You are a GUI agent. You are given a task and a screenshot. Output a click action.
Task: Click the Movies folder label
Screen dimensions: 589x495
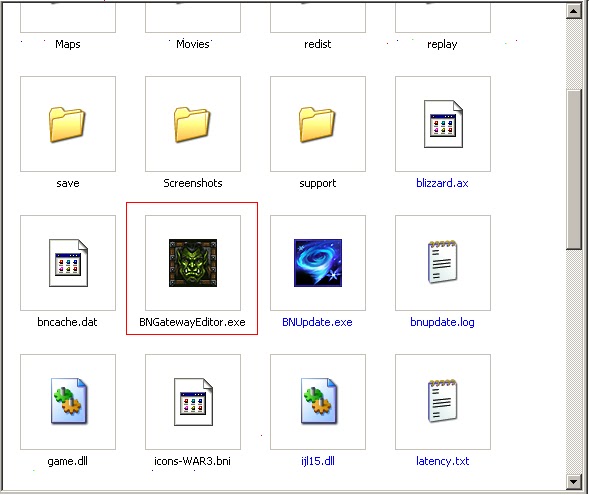193,44
